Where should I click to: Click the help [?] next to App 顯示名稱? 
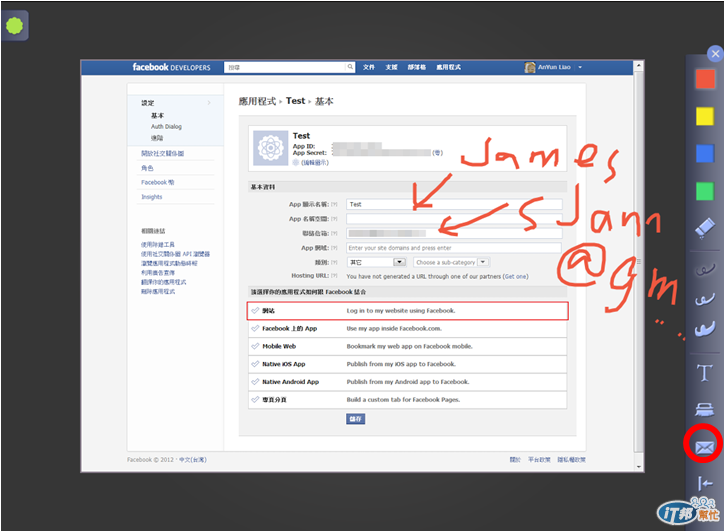334,204
